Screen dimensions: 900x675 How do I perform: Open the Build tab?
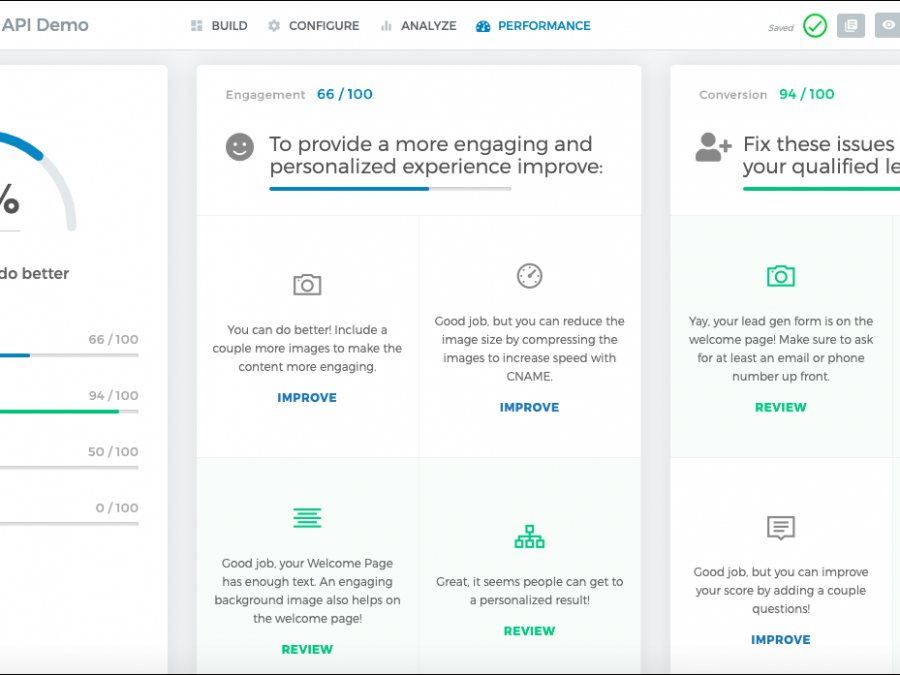219,26
